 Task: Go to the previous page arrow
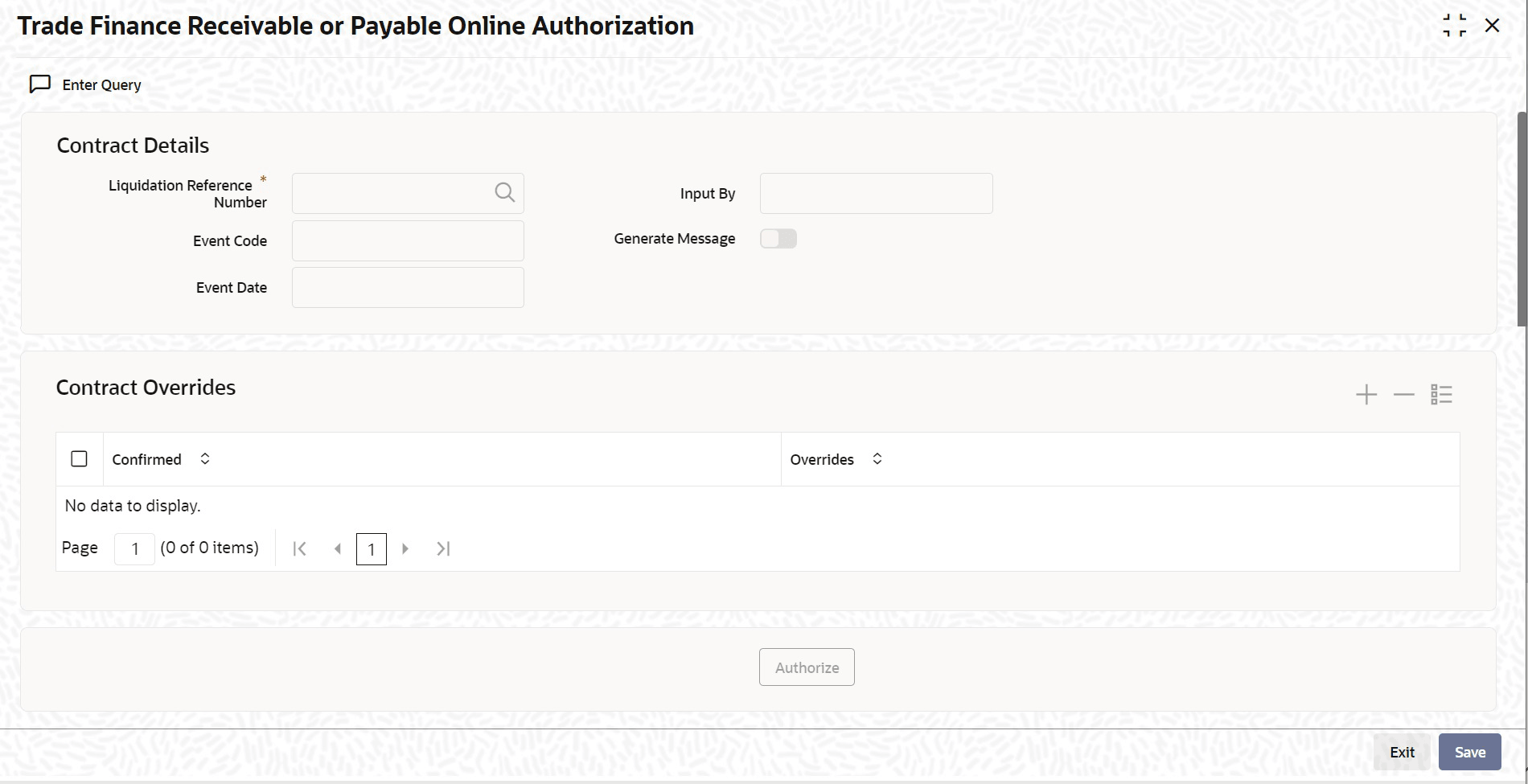coord(338,548)
